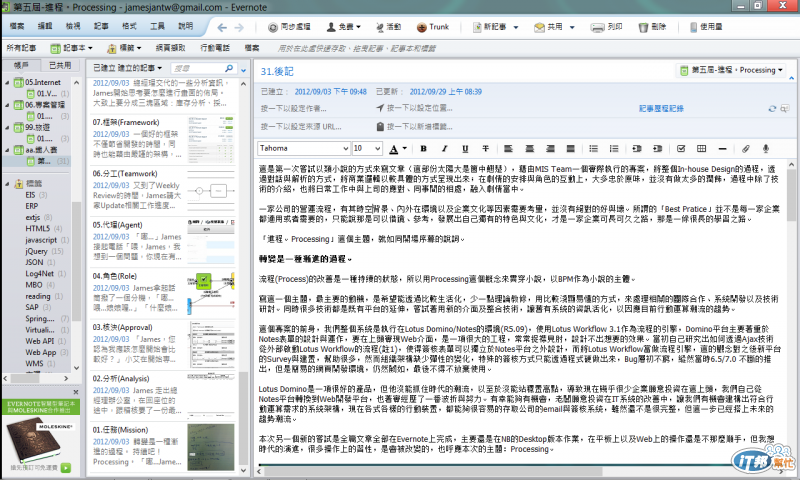Align text left

point(508,148)
